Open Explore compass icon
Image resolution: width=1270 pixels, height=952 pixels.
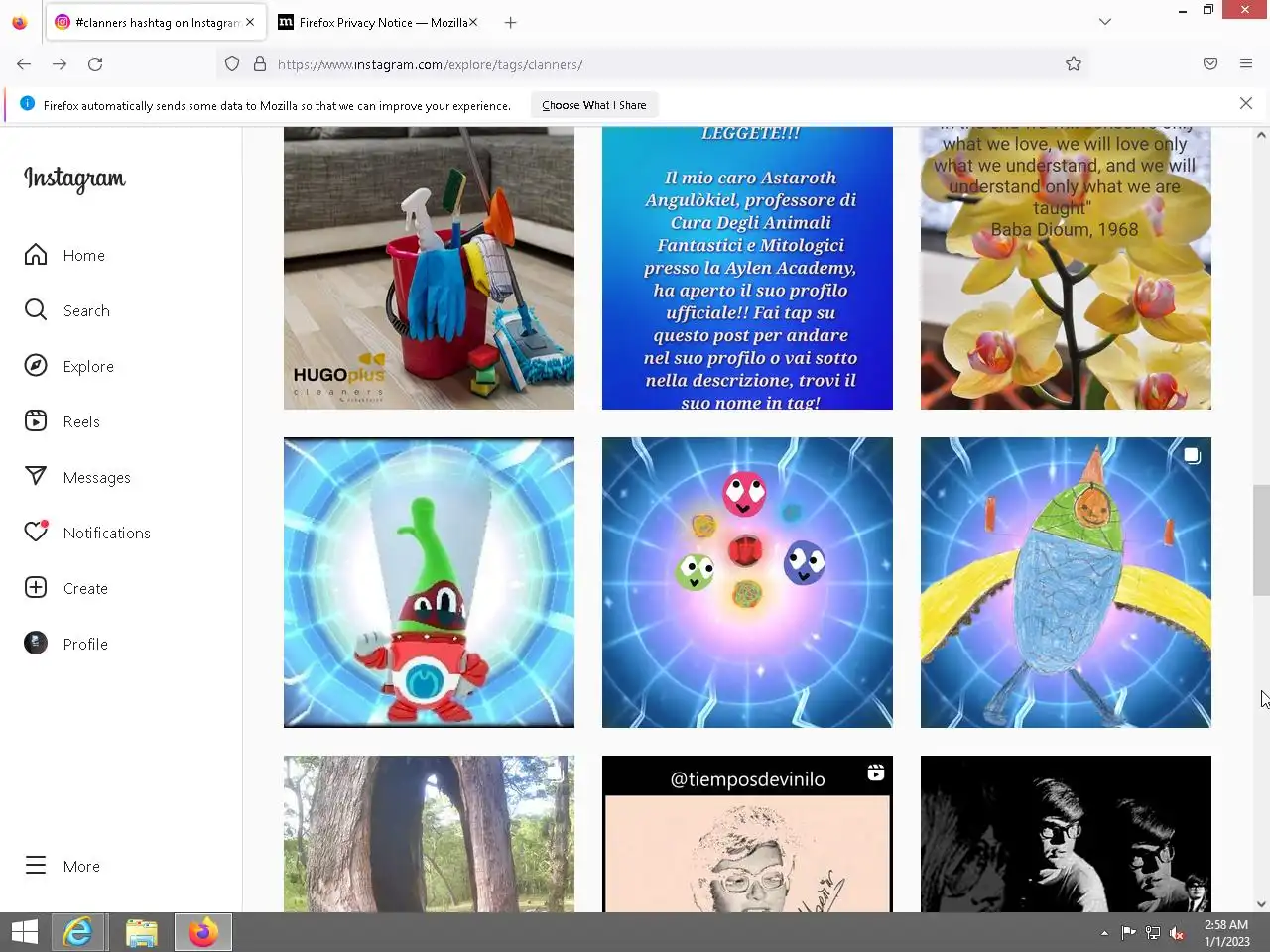pos(36,366)
